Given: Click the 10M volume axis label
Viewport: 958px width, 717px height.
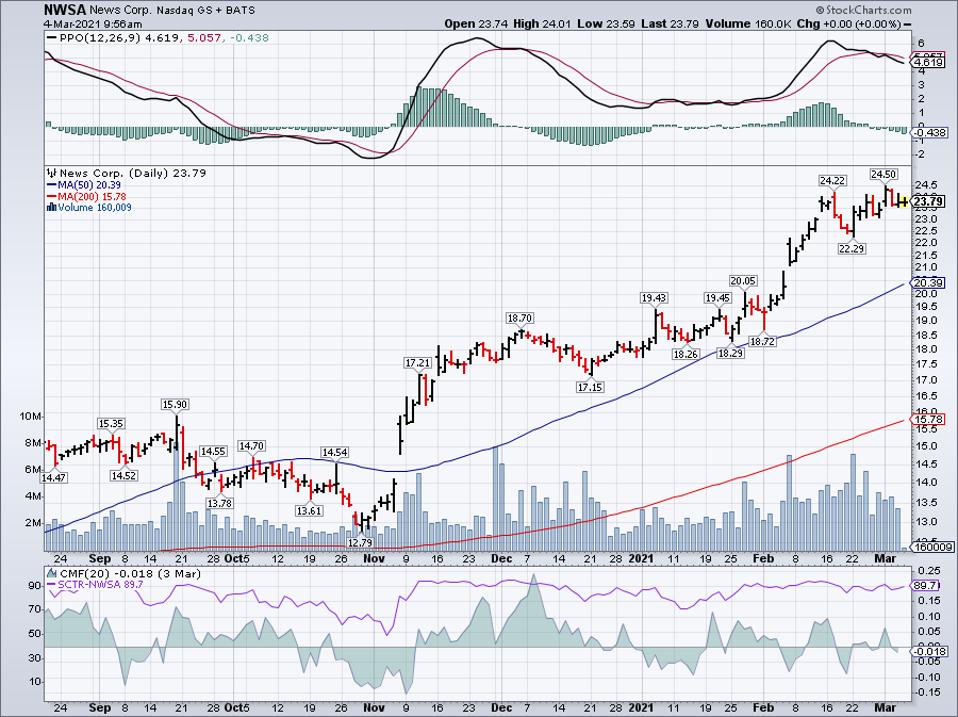Looking at the screenshot, I should (30, 417).
